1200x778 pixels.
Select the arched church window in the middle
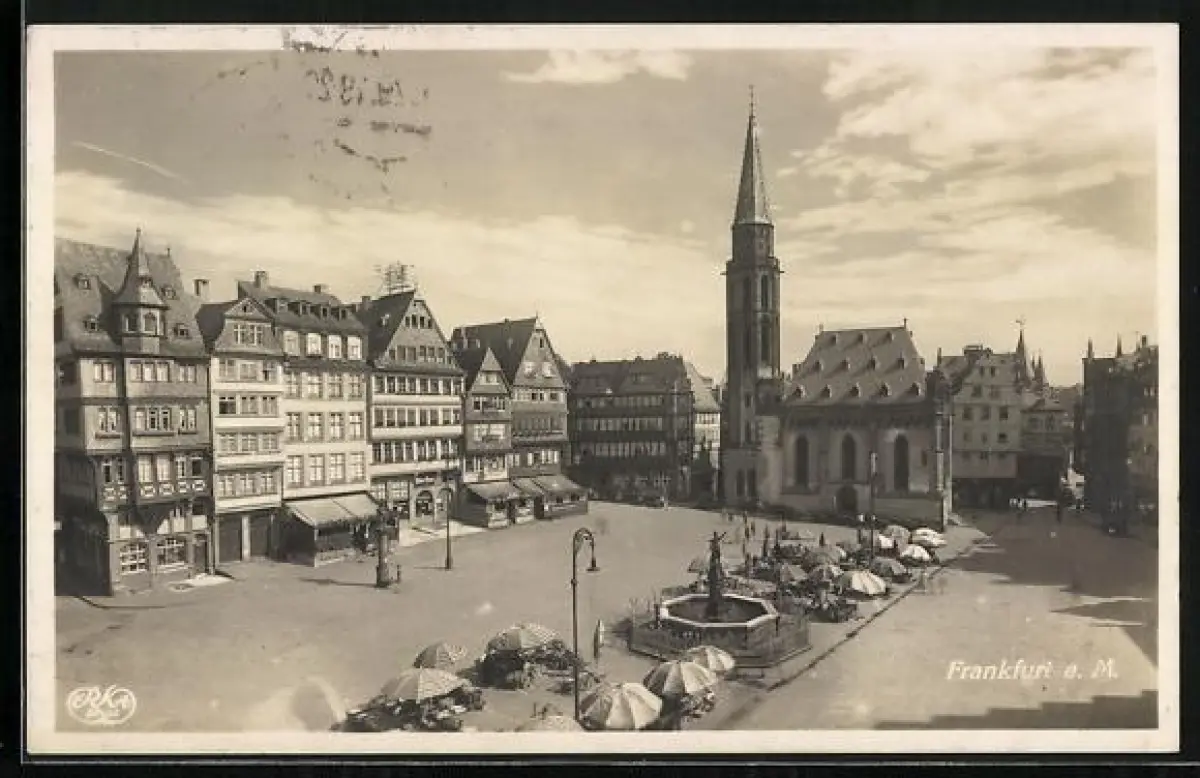coord(848,457)
